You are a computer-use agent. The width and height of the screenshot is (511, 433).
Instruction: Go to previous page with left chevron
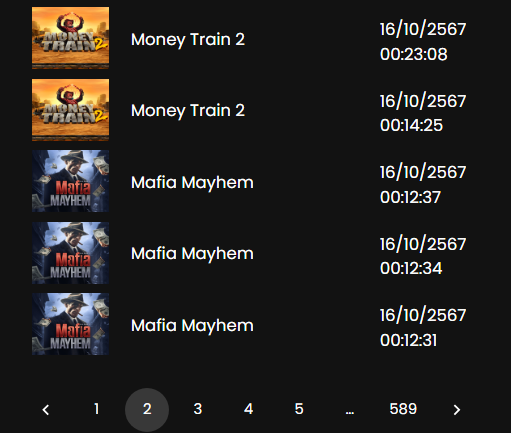point(46,410)
